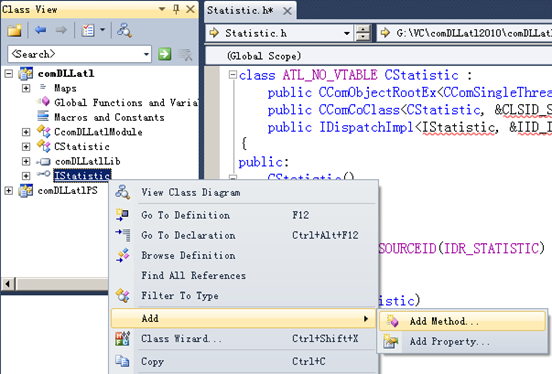Expand the CStatistic class node
The height and width of the screenshot is (374, 552).
tap(26, 147)
